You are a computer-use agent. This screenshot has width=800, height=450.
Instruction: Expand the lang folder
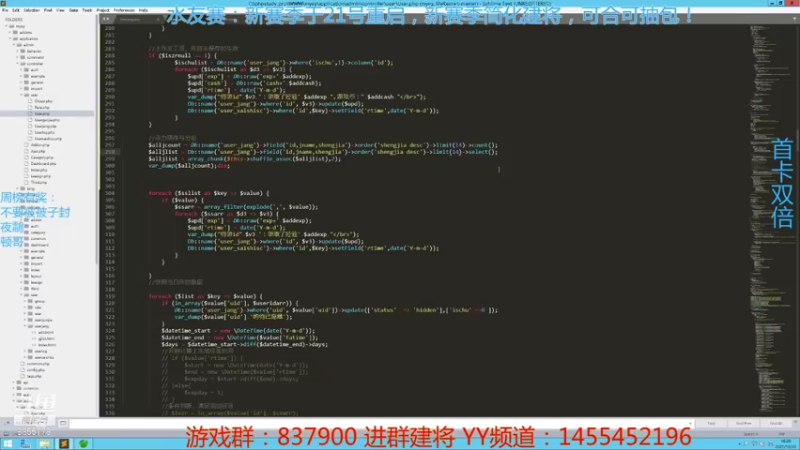click(x=18, y=189)
